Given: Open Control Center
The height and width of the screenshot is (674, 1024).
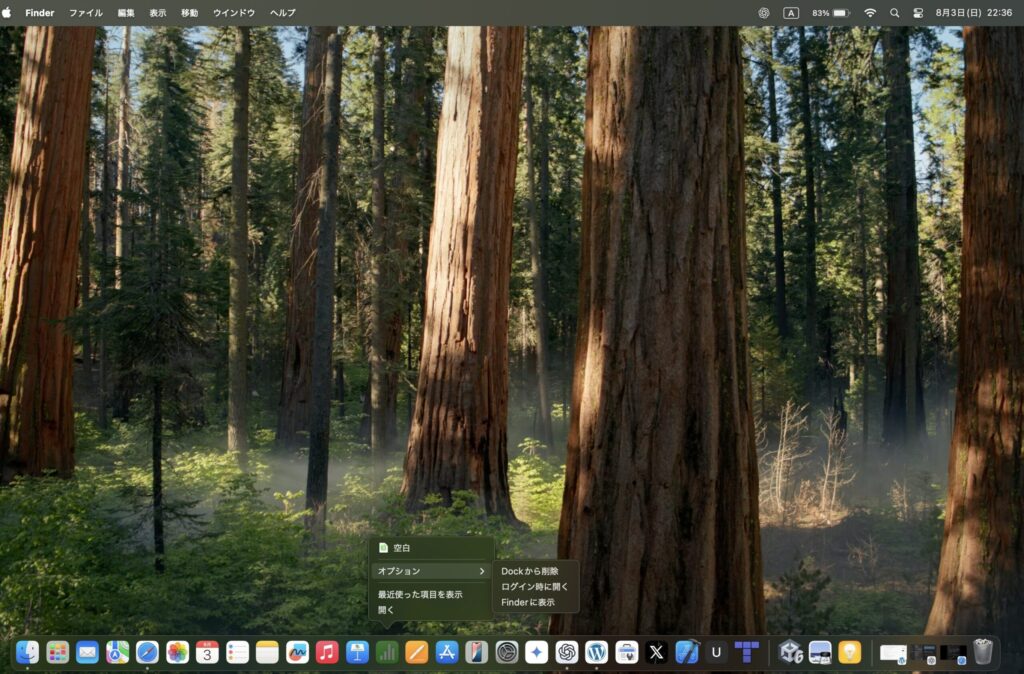Looking at the screenshot, I should click(x=918, y=12).
